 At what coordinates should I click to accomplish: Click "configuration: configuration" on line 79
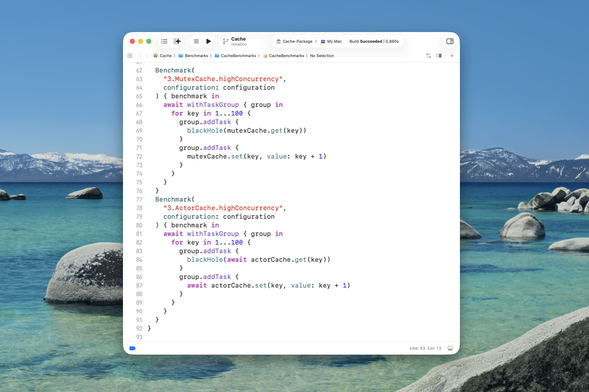tap(219, 217)
